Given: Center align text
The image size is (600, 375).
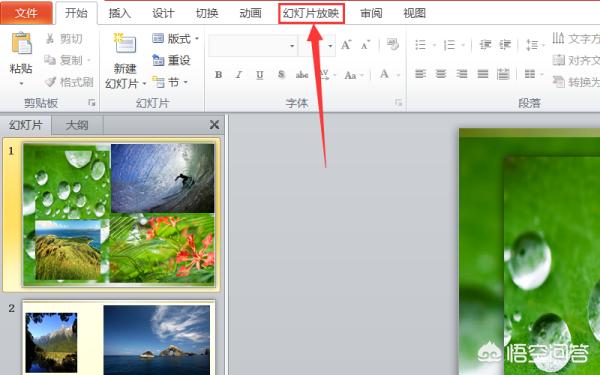Looking at the screenshot, I should tap(441, 73).
